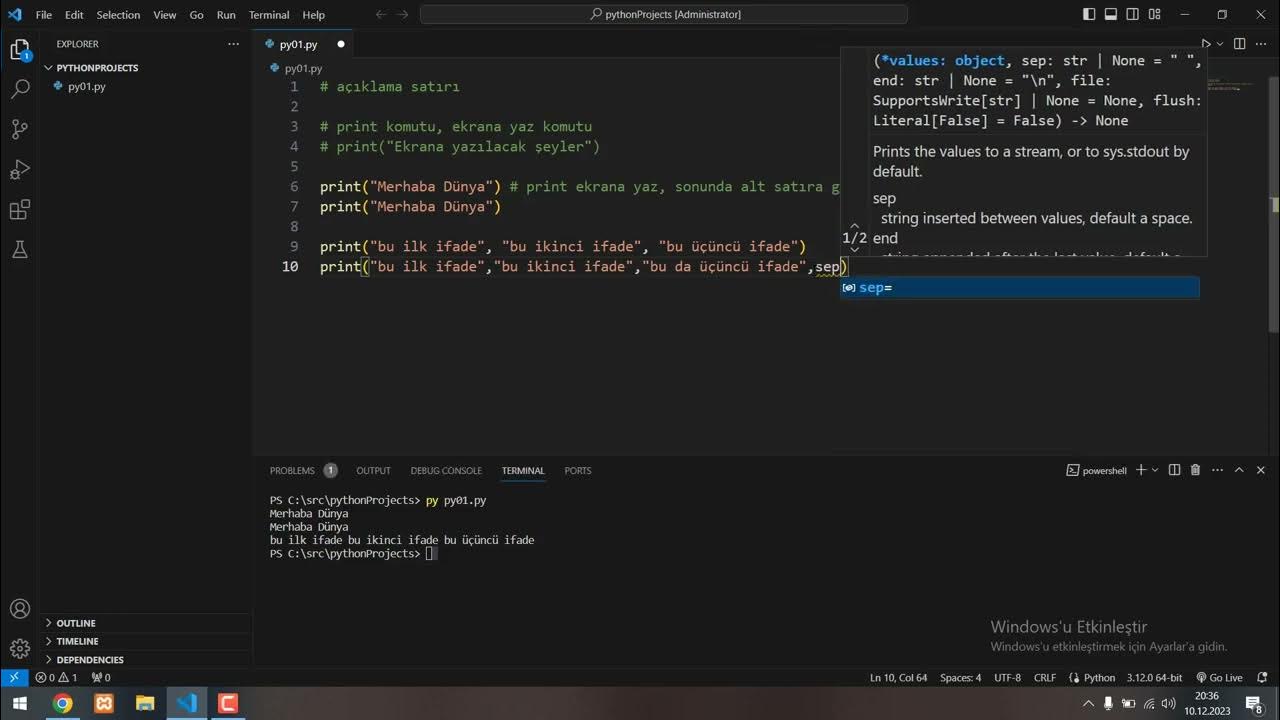Screen dimensions: 1280x720
Task: Open the Explorer view in activity bar
Action: pyautogui.click(x=20, y=50)
